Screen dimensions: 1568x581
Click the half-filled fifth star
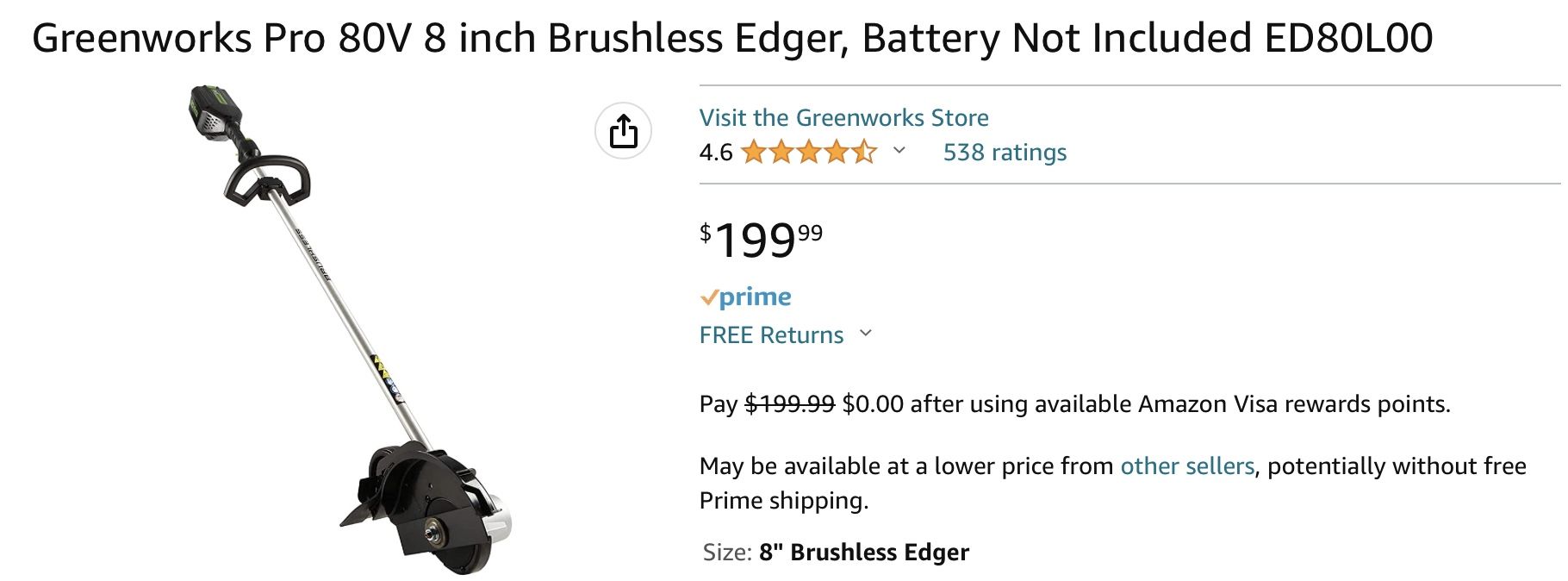click(x=864, y=152)
